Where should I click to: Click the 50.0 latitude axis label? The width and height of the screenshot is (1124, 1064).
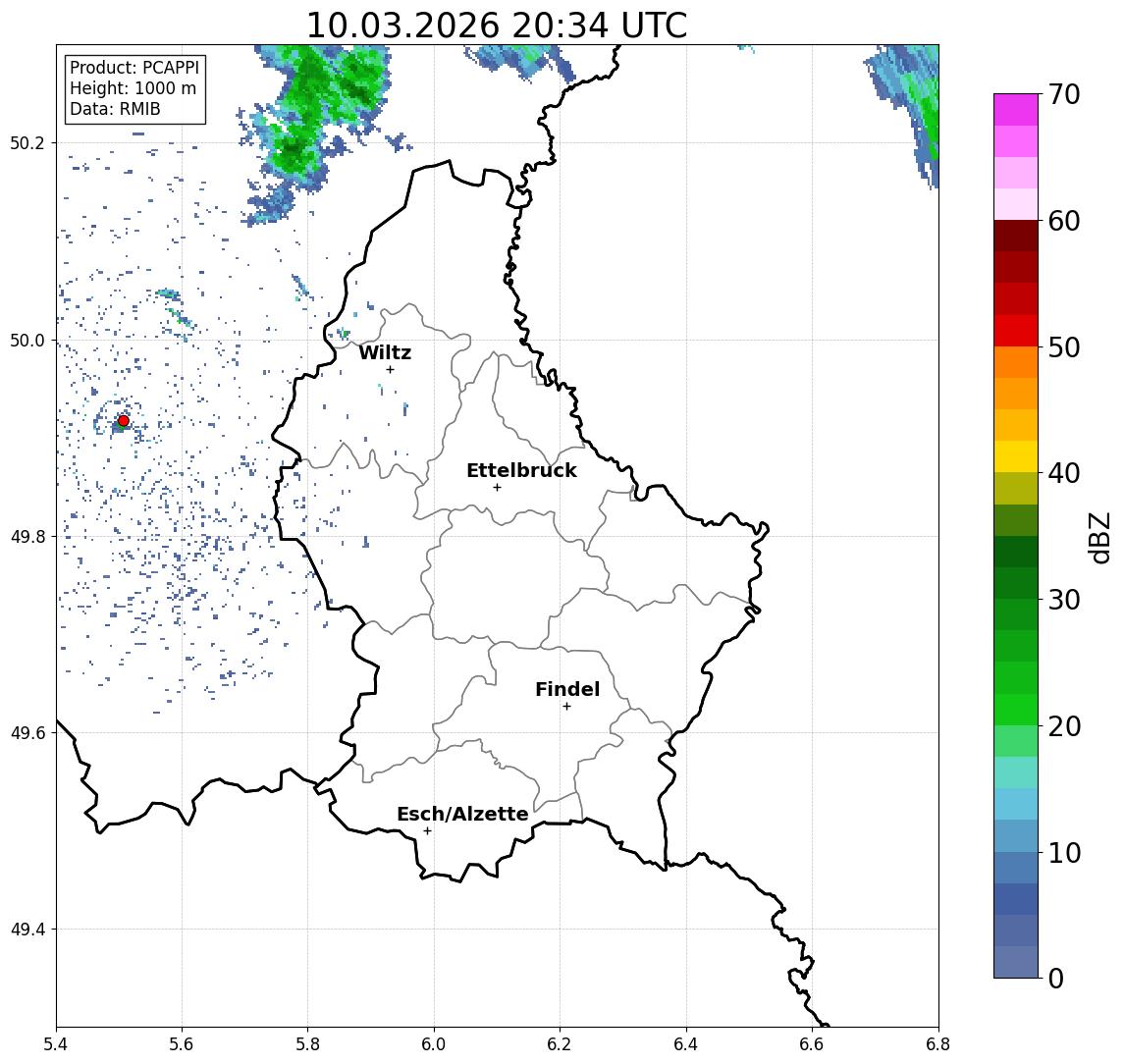pos(27,340)
